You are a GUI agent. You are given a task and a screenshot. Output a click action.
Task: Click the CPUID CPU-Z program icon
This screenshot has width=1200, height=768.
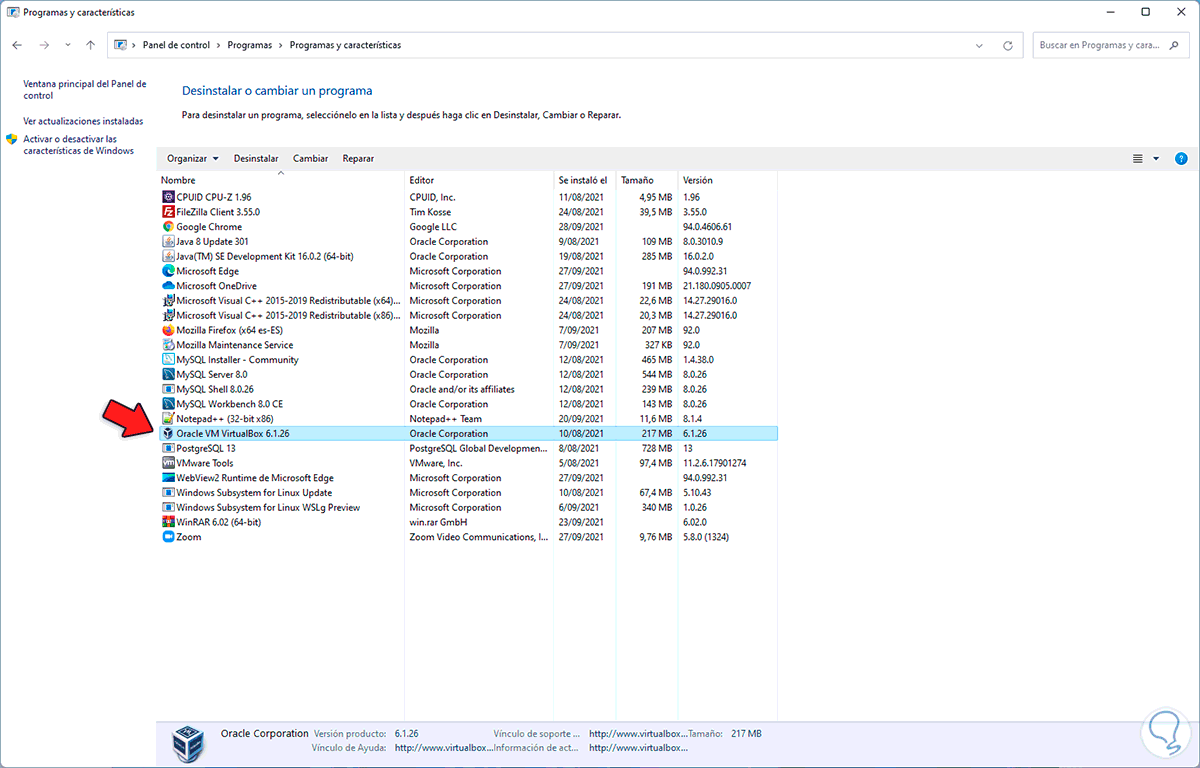(x=168, y=197)
